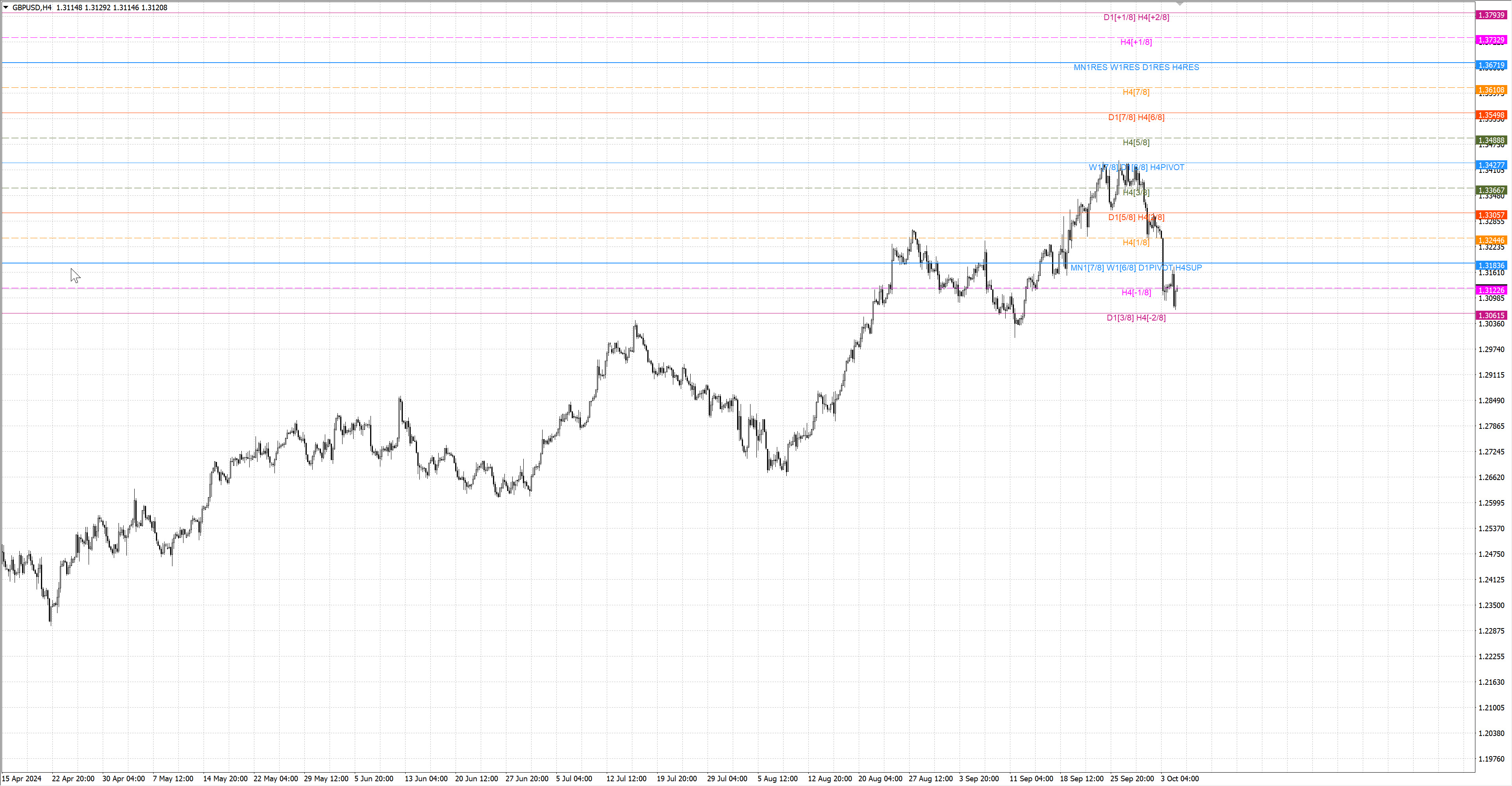1512x786 pixels.
Task: Click the blue 1.34277 price tag
Action: coord(1491,165)
